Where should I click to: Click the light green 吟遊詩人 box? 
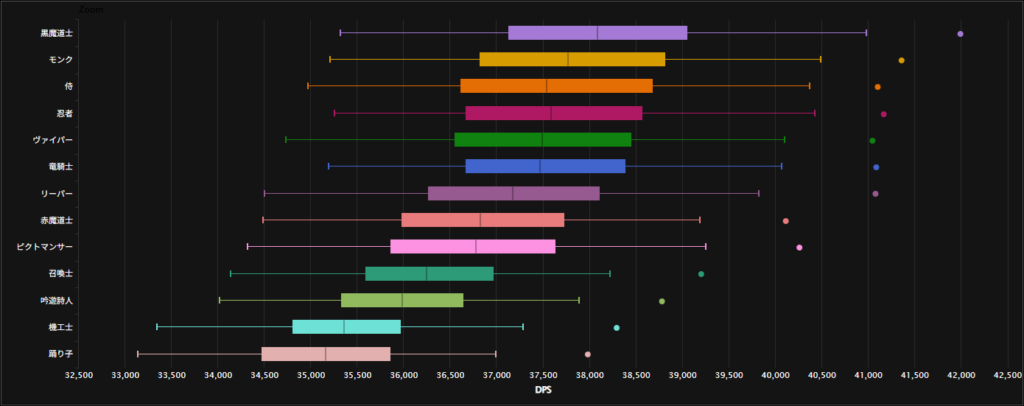tap(402, 300)
